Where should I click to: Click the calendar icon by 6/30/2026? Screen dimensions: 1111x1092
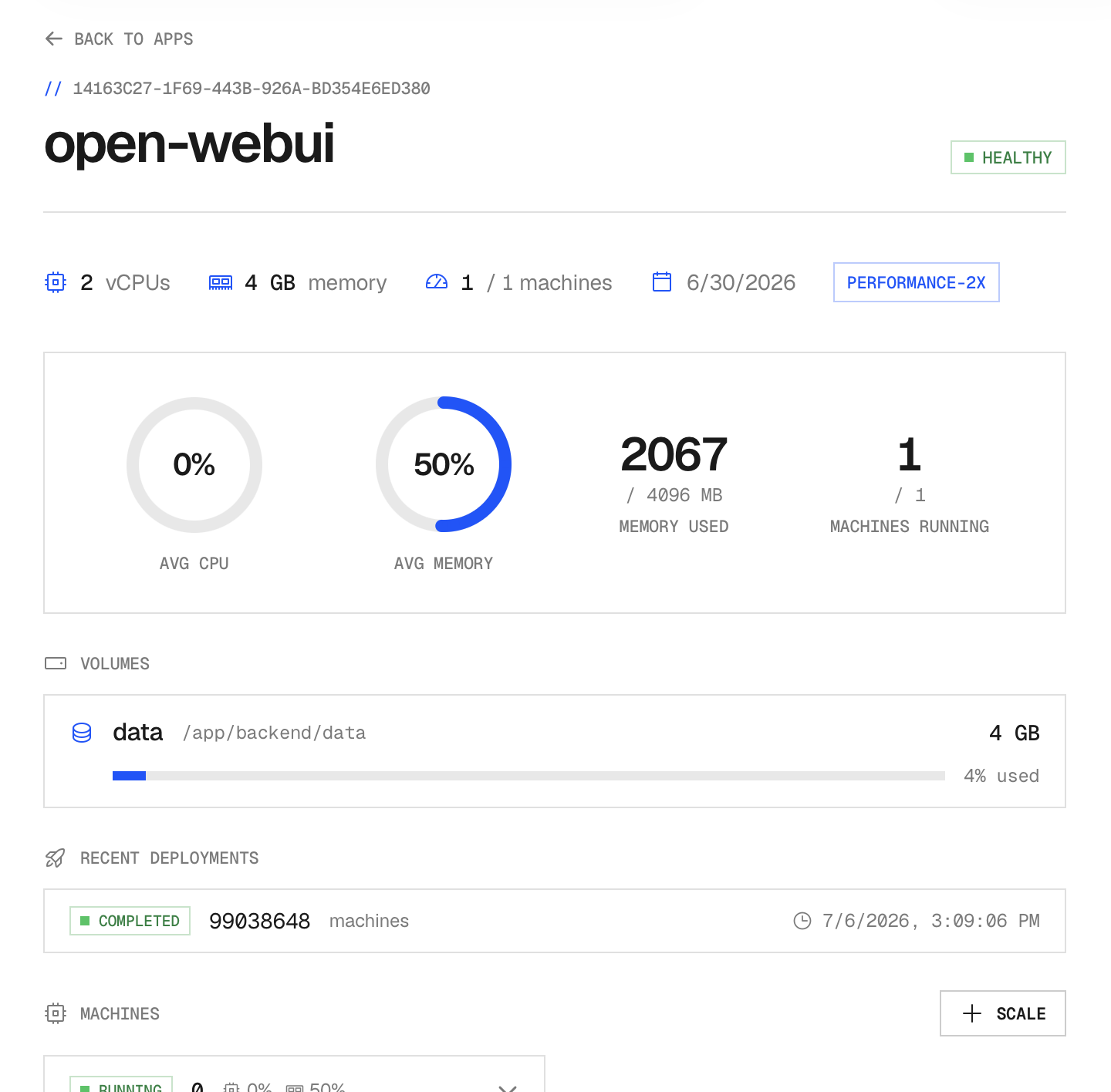click(662, 282)
